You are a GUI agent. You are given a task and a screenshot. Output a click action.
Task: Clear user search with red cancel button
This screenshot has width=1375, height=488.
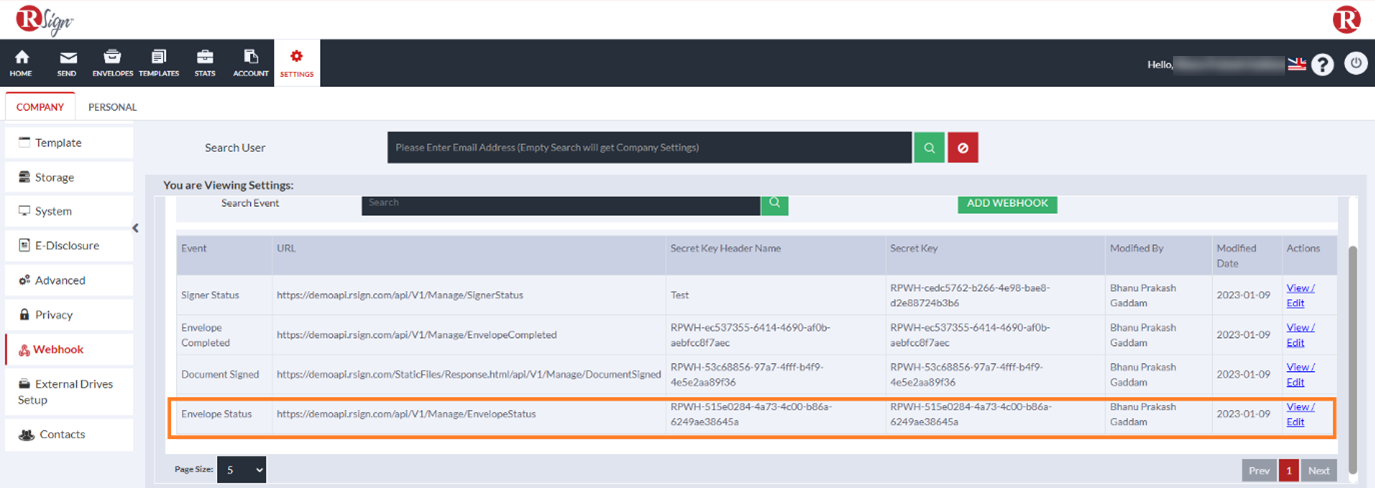[x=963, y=147]
